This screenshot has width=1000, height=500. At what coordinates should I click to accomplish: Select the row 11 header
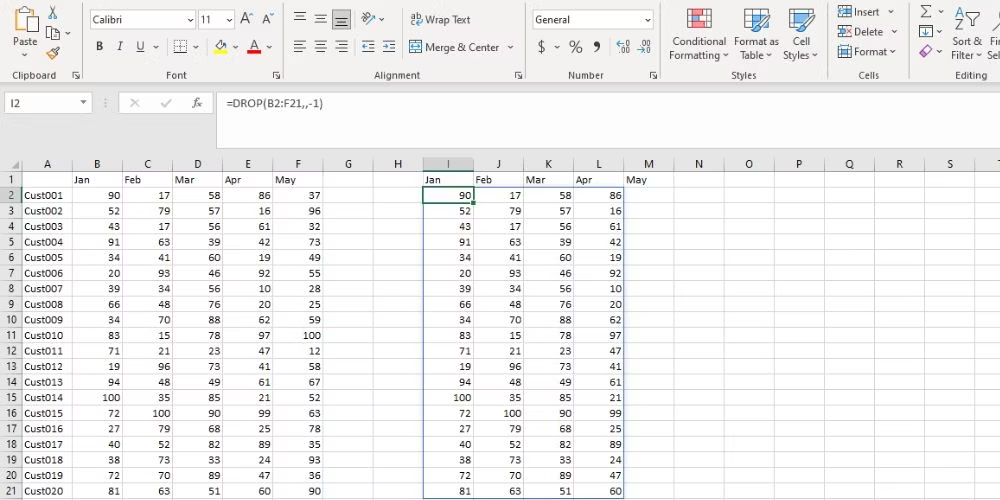point(11,335)
